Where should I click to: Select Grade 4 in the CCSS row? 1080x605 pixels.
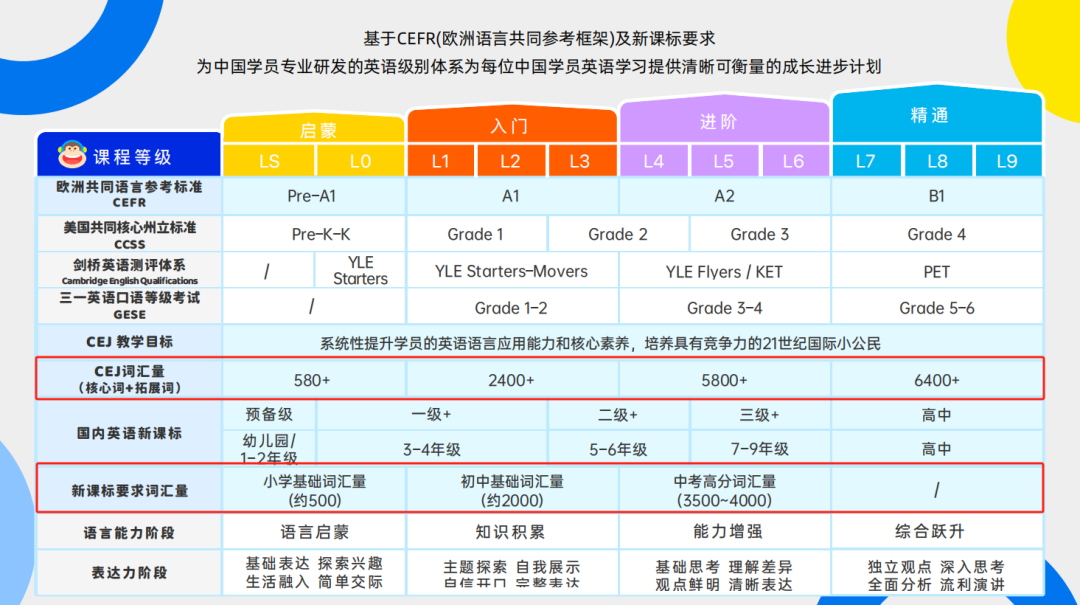tap(937, 234)
